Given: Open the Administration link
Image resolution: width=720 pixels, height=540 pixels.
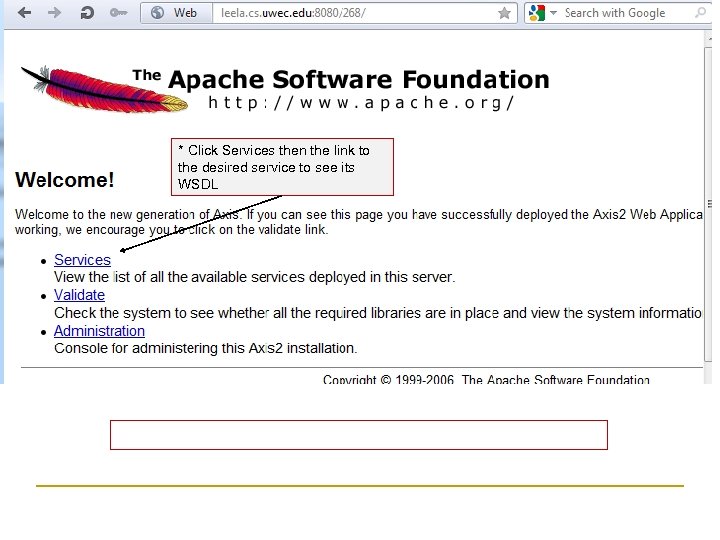Looking at the screenshot, I should [x=99, y=331].
